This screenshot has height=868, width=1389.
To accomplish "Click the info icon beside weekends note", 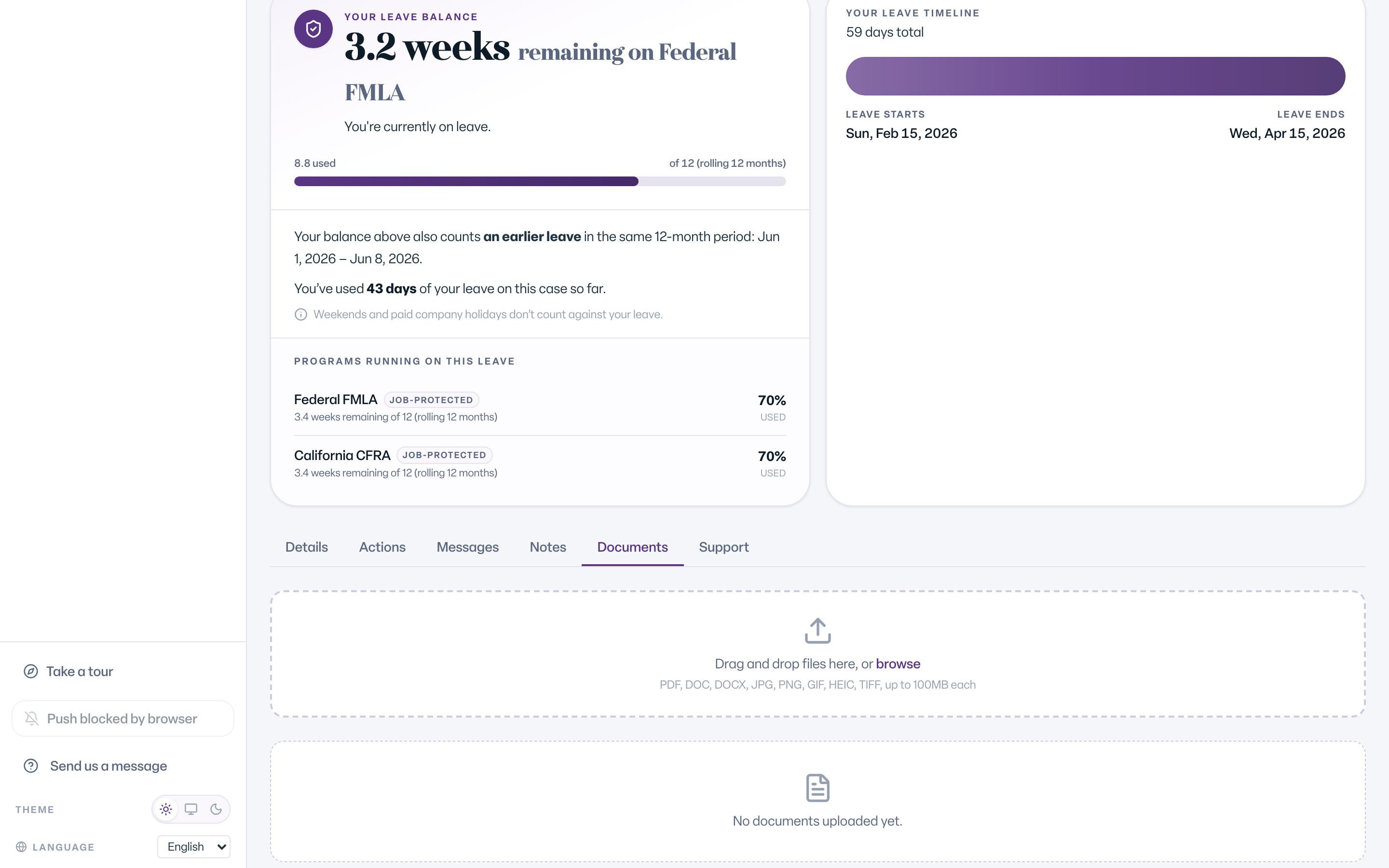I will pos(301,314).
